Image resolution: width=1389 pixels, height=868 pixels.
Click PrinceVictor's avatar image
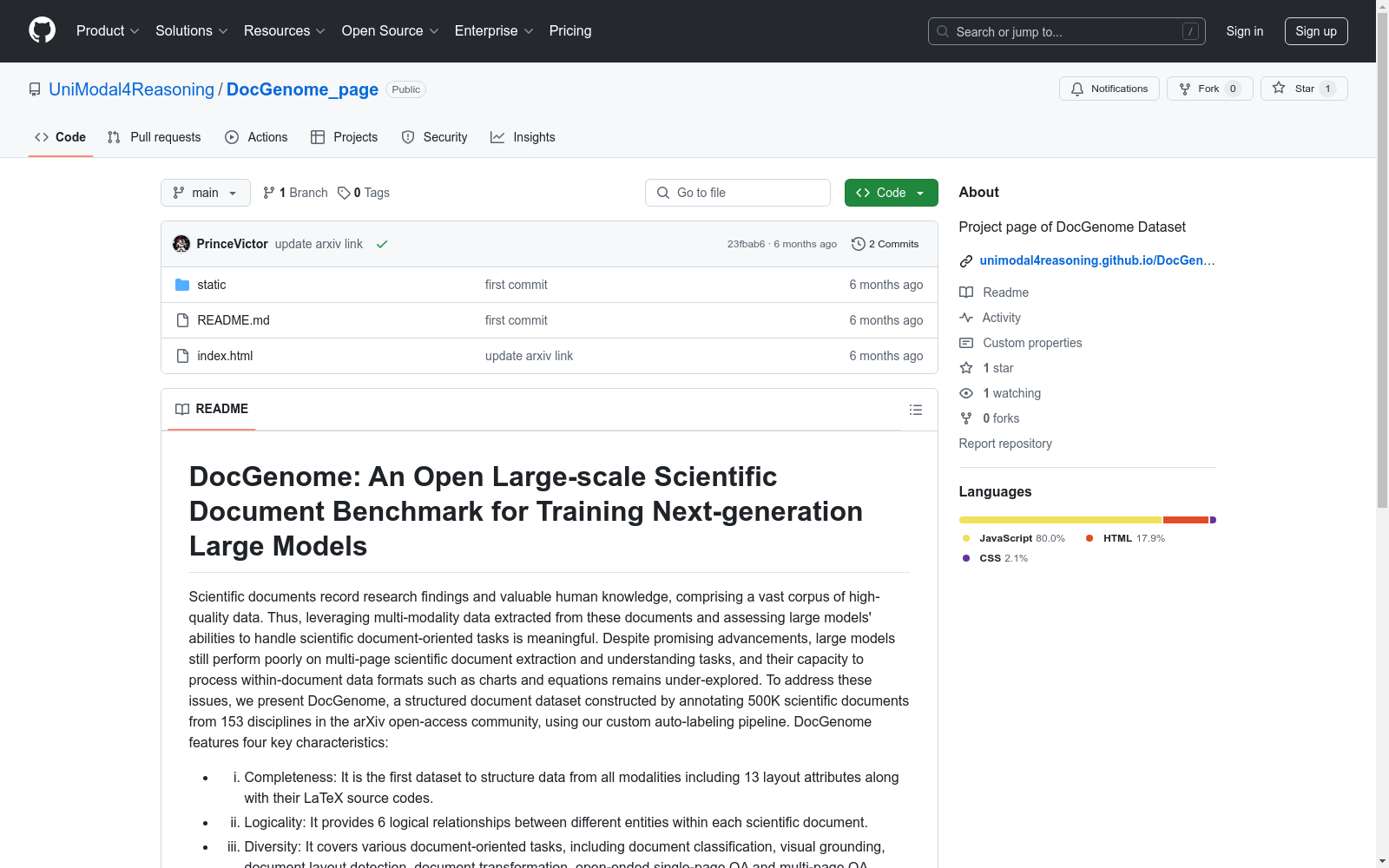(181, 244)
